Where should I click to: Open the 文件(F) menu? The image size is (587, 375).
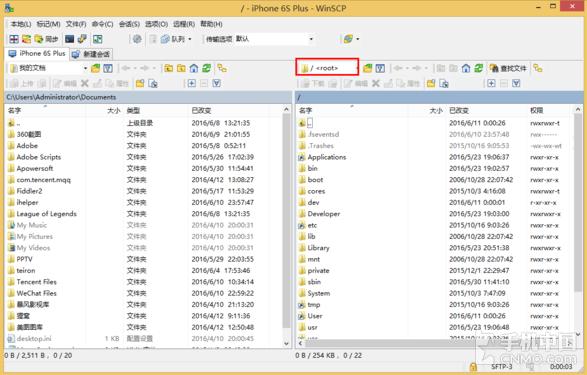coord(76,24)
